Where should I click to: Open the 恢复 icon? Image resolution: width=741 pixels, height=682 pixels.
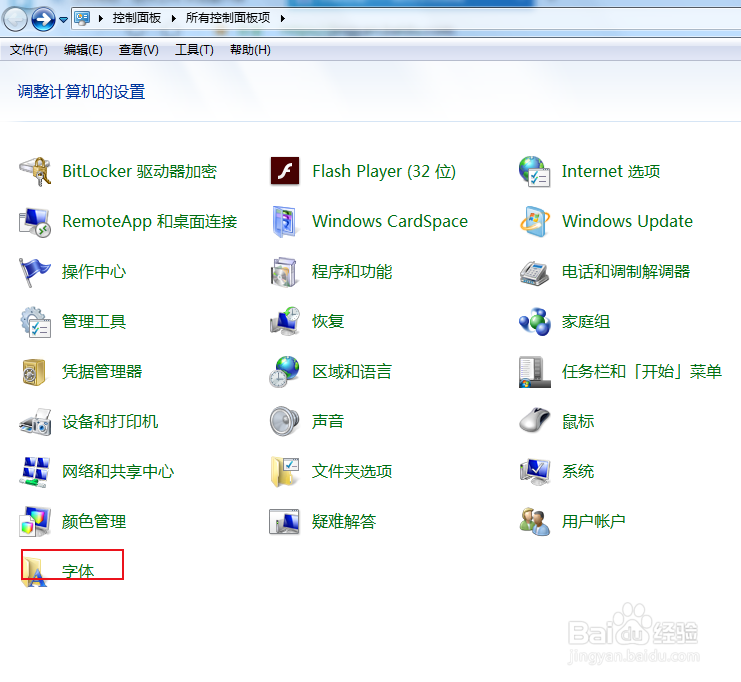point(285,321)
